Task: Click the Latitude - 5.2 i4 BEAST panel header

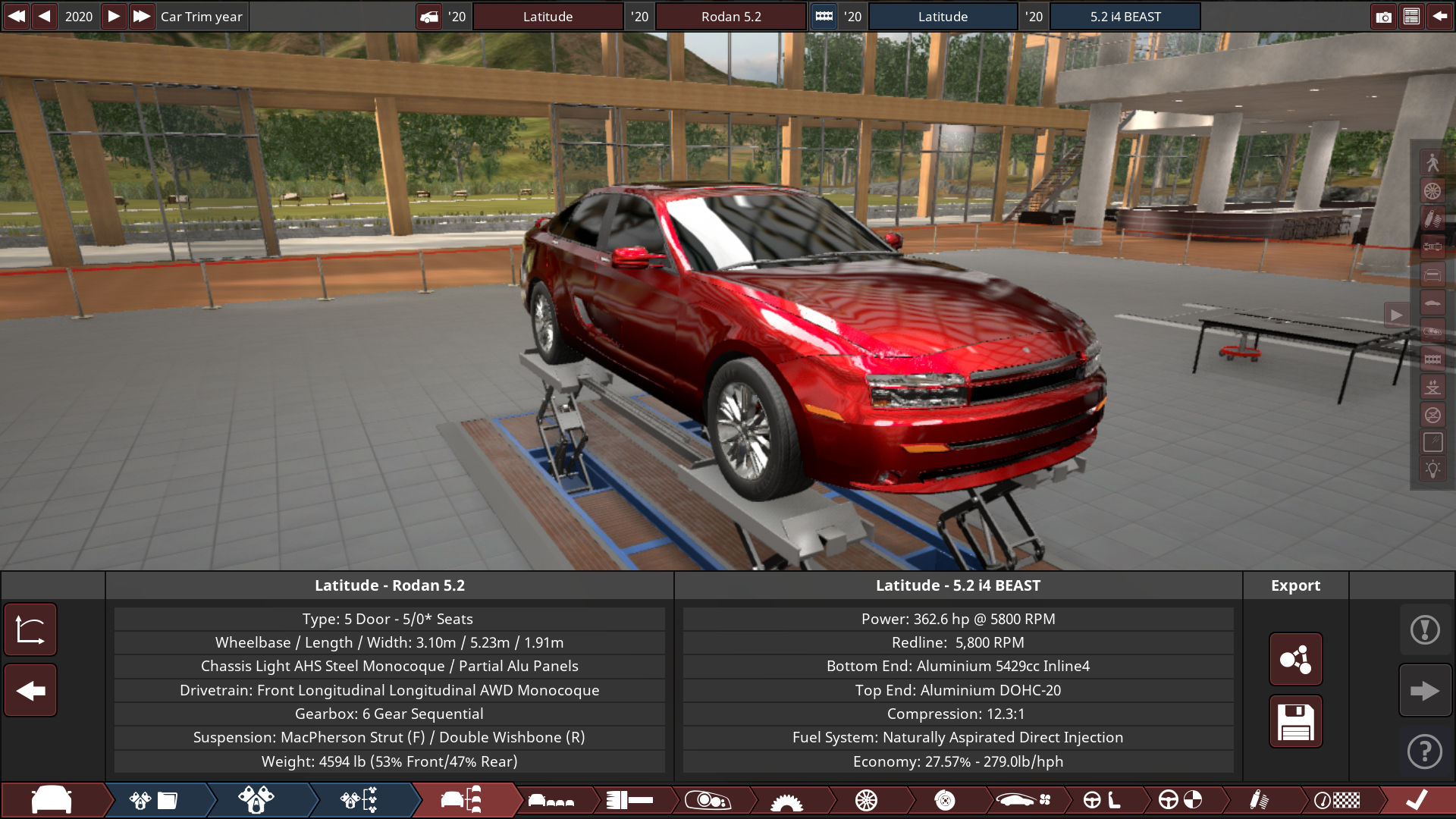Action: pyautogui.click(x=958, y=585)
